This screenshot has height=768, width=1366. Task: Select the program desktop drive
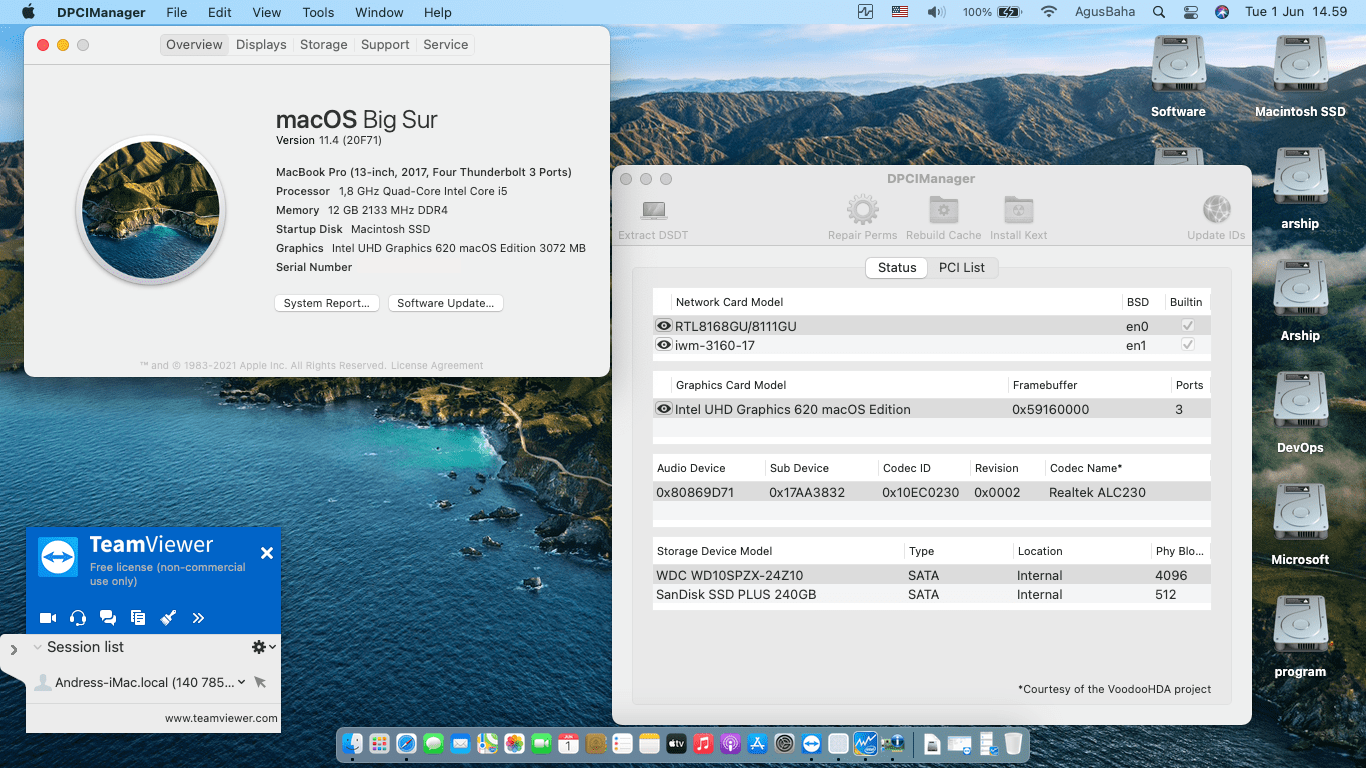pos(1300,625)
